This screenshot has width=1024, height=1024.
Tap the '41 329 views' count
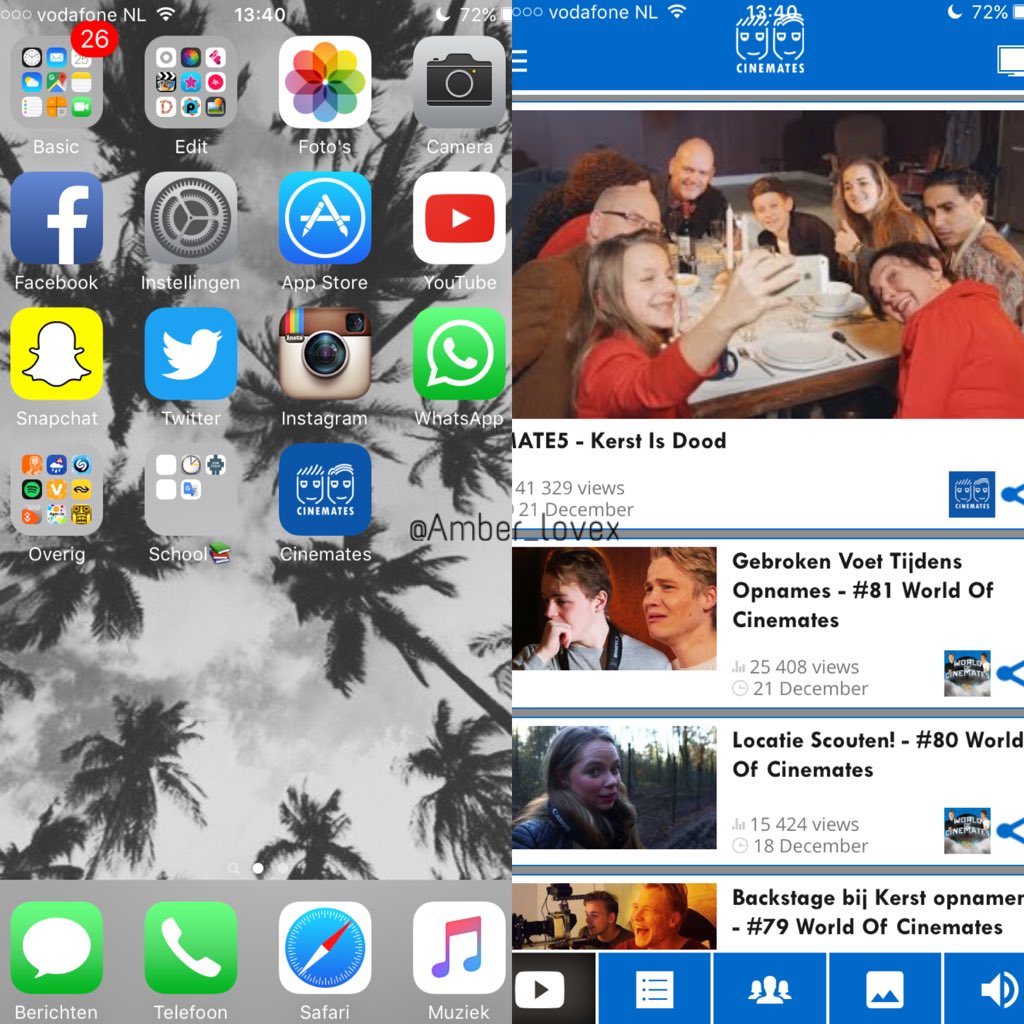[569, 488]
